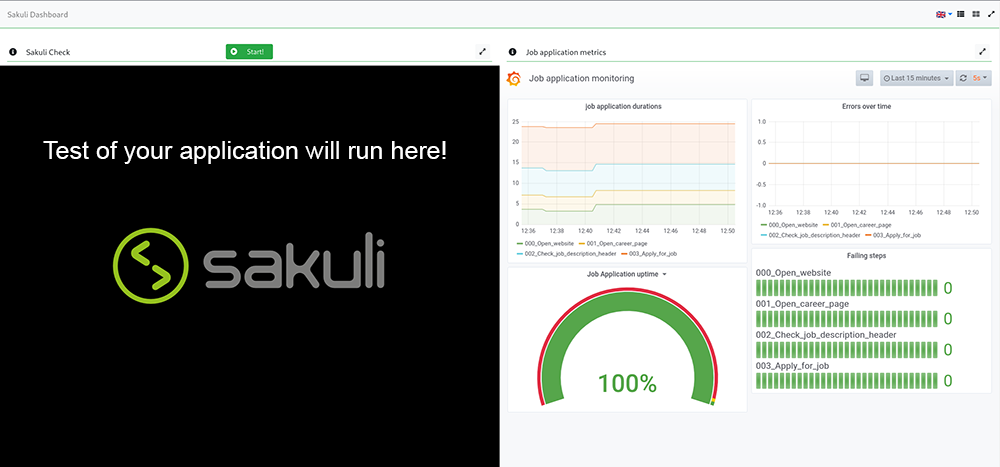This screenshot has width=1000, height=467.
Task: Click the Sakuli Check panel title
Action: click(x=48, y=52)
